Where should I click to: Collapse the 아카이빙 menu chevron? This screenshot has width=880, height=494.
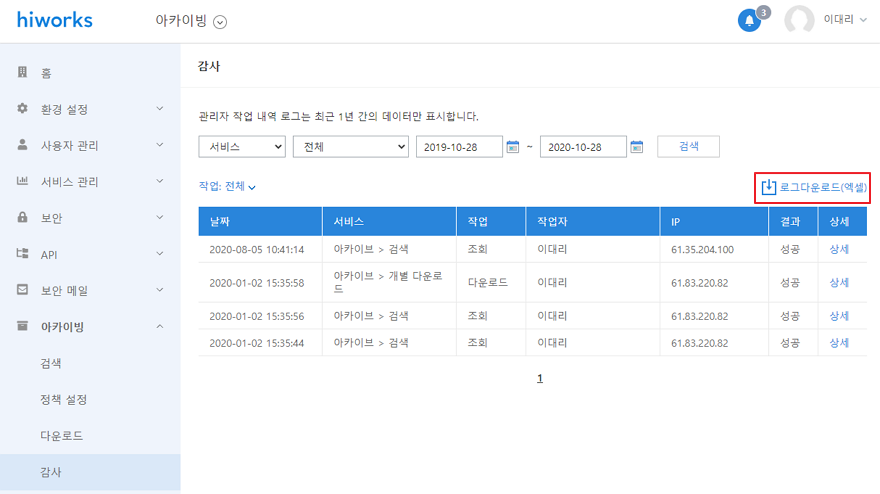pyautogui.click(x=160, y=326)
